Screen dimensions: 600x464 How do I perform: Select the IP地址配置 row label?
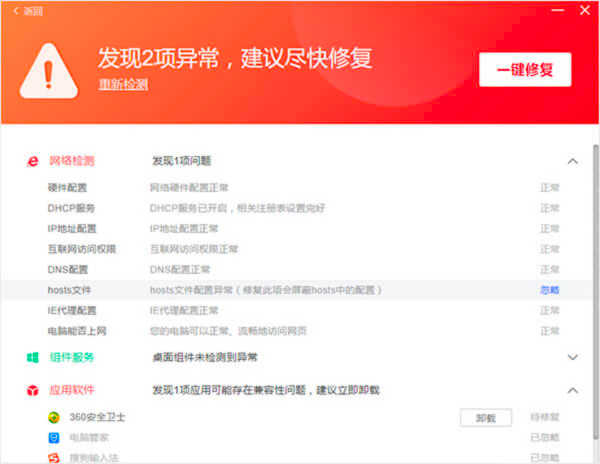[x=72, y=229]
